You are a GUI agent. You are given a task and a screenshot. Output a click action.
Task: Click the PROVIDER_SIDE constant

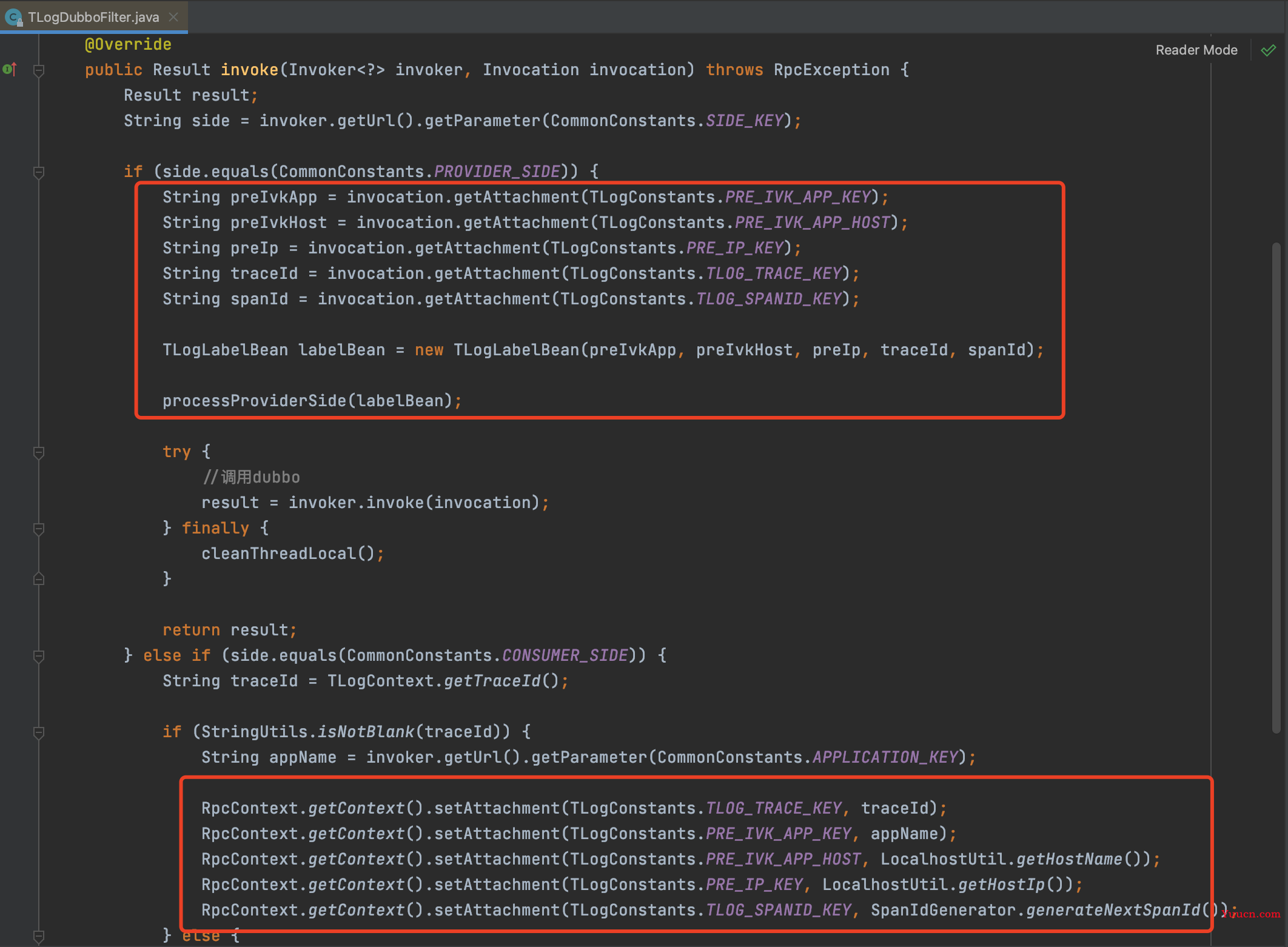point(497,172)
